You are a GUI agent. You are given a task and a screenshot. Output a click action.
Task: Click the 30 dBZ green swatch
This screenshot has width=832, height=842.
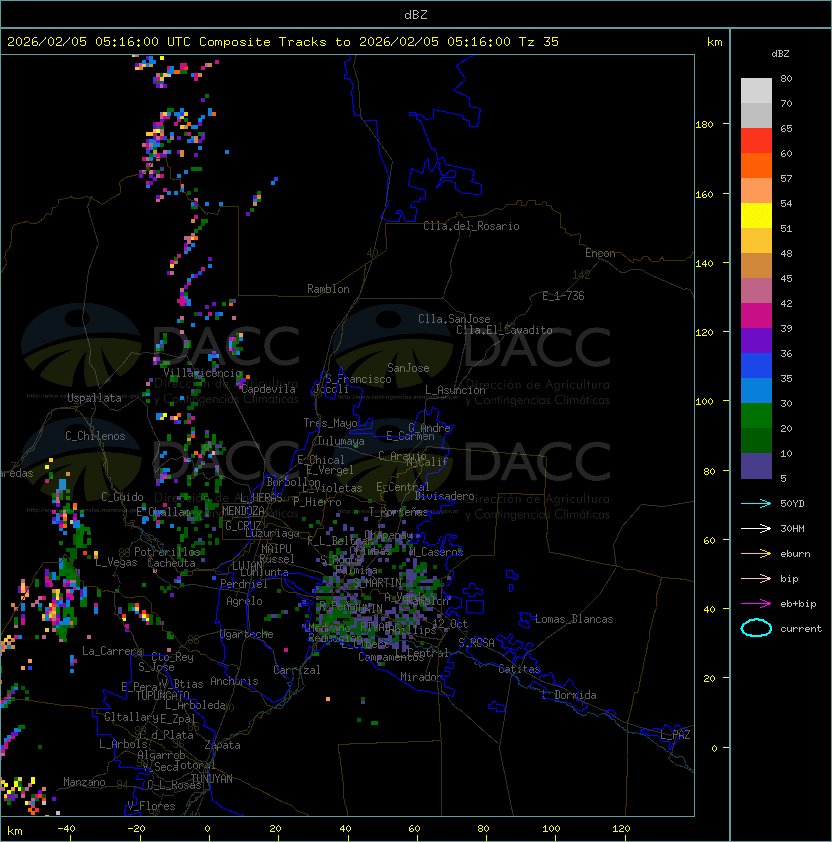[x=756, y=416]
